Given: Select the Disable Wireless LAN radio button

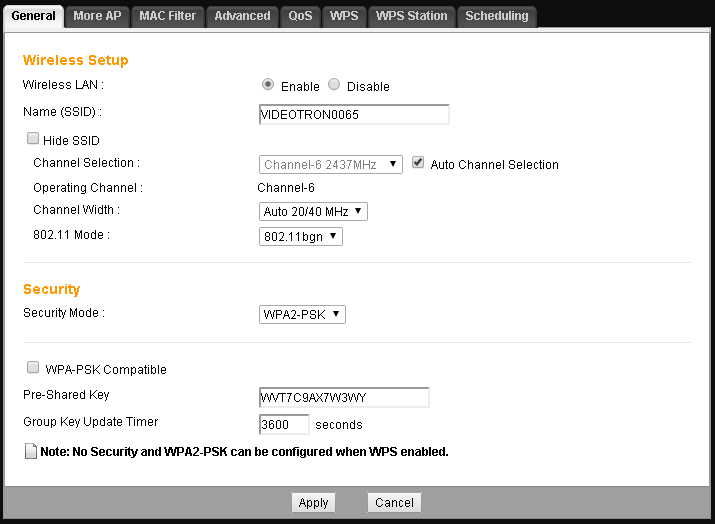Looking at the screenshot, I should coord(334,85).
